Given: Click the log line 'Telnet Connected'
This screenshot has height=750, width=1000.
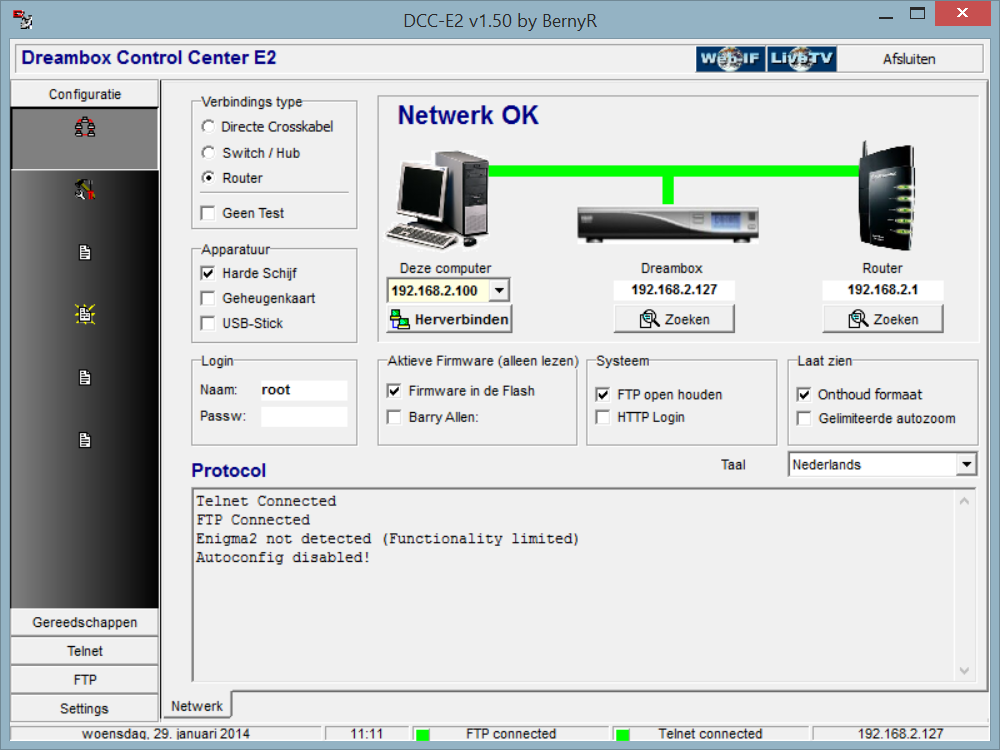Looking at the screenshot, I should (x=266, y=501).
